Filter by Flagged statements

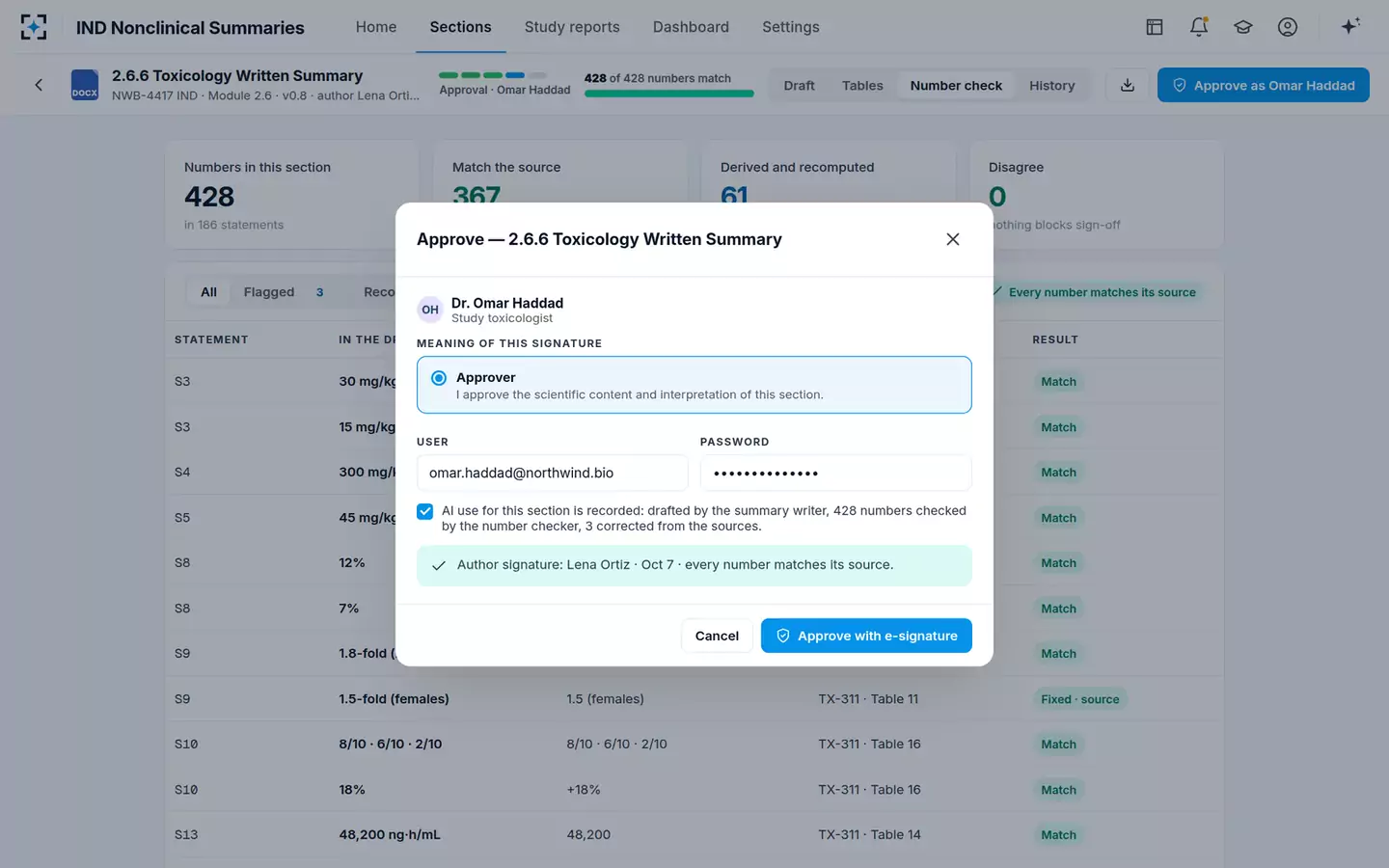point(284,292)
